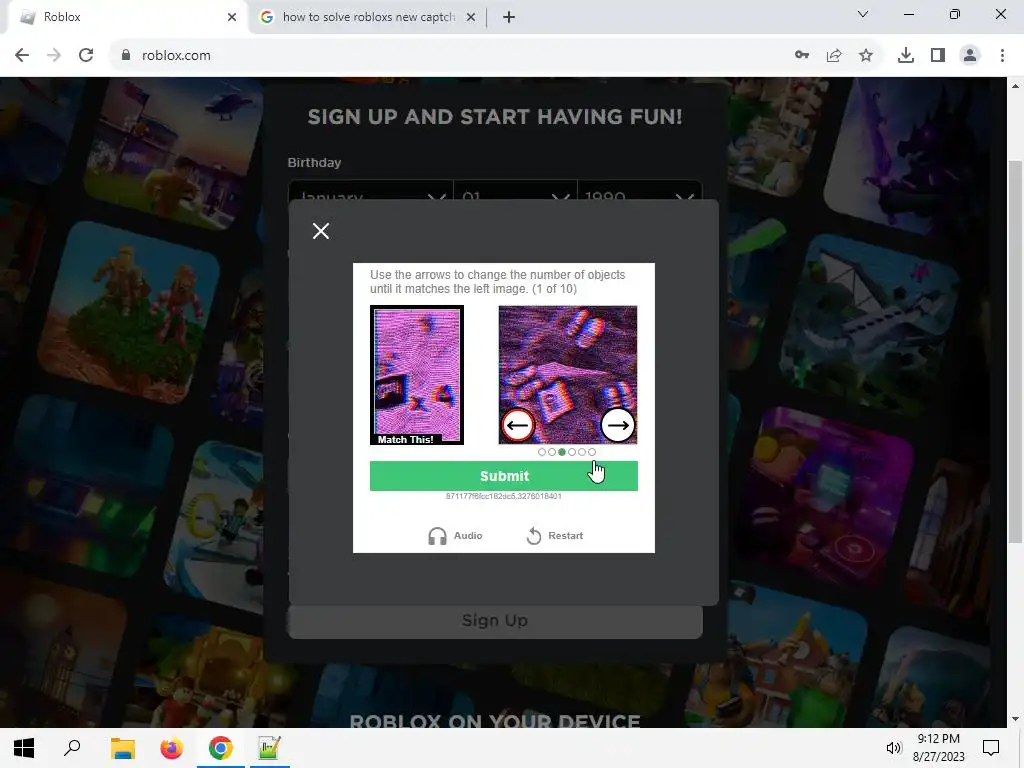Open File Explorer from the taskbar
The height and width of the screenshot is (768, 1024).
click(x=122, y=748)
